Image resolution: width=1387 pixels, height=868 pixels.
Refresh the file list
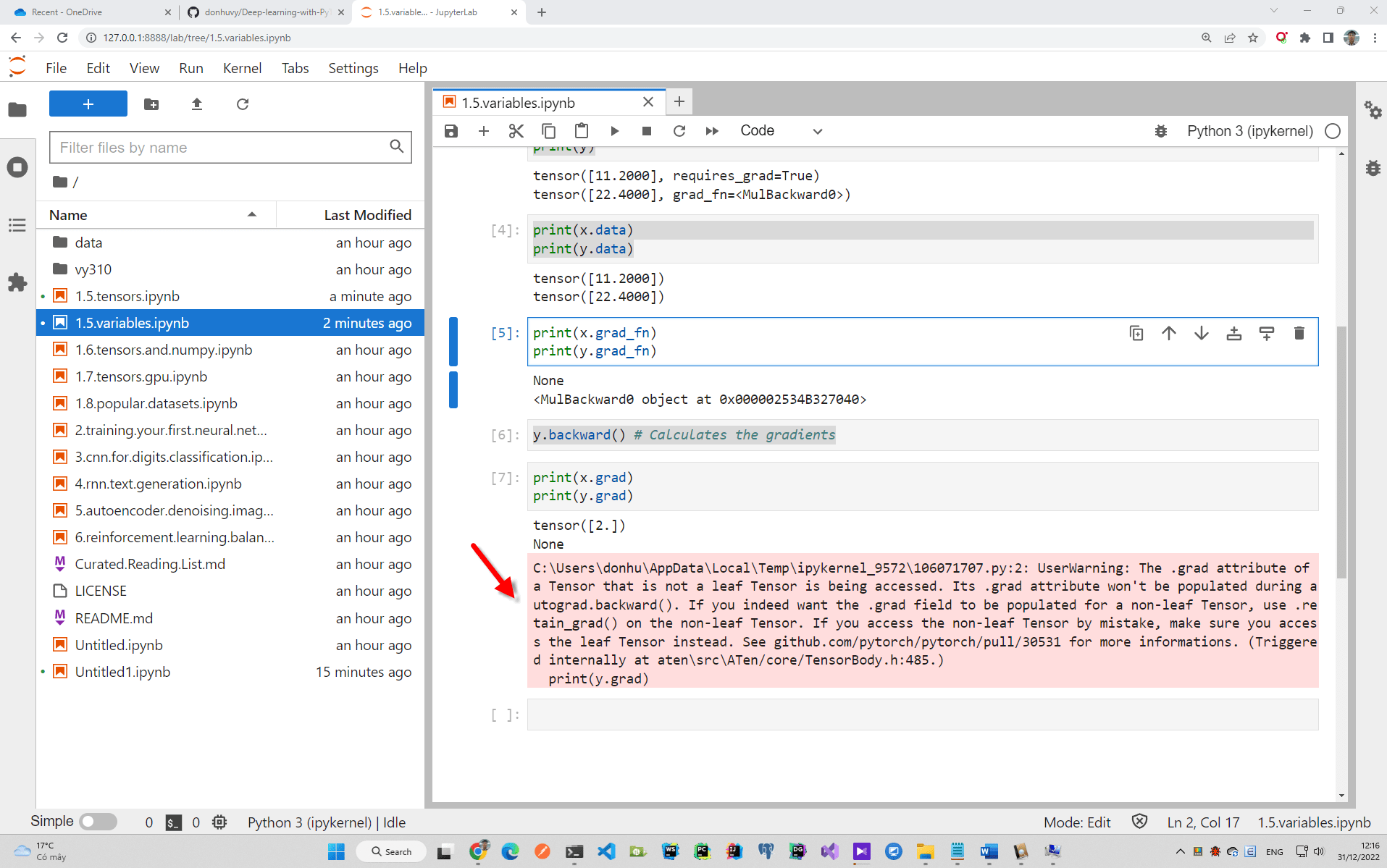point(243,104)
